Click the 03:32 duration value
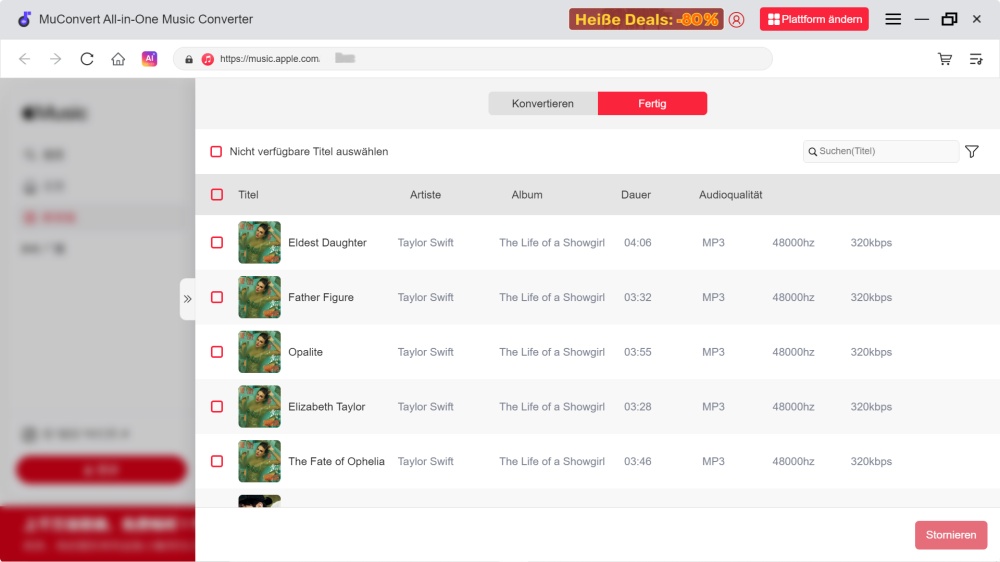The width and height of the screenshot is (1000, 562). click(x=638, y=297)
